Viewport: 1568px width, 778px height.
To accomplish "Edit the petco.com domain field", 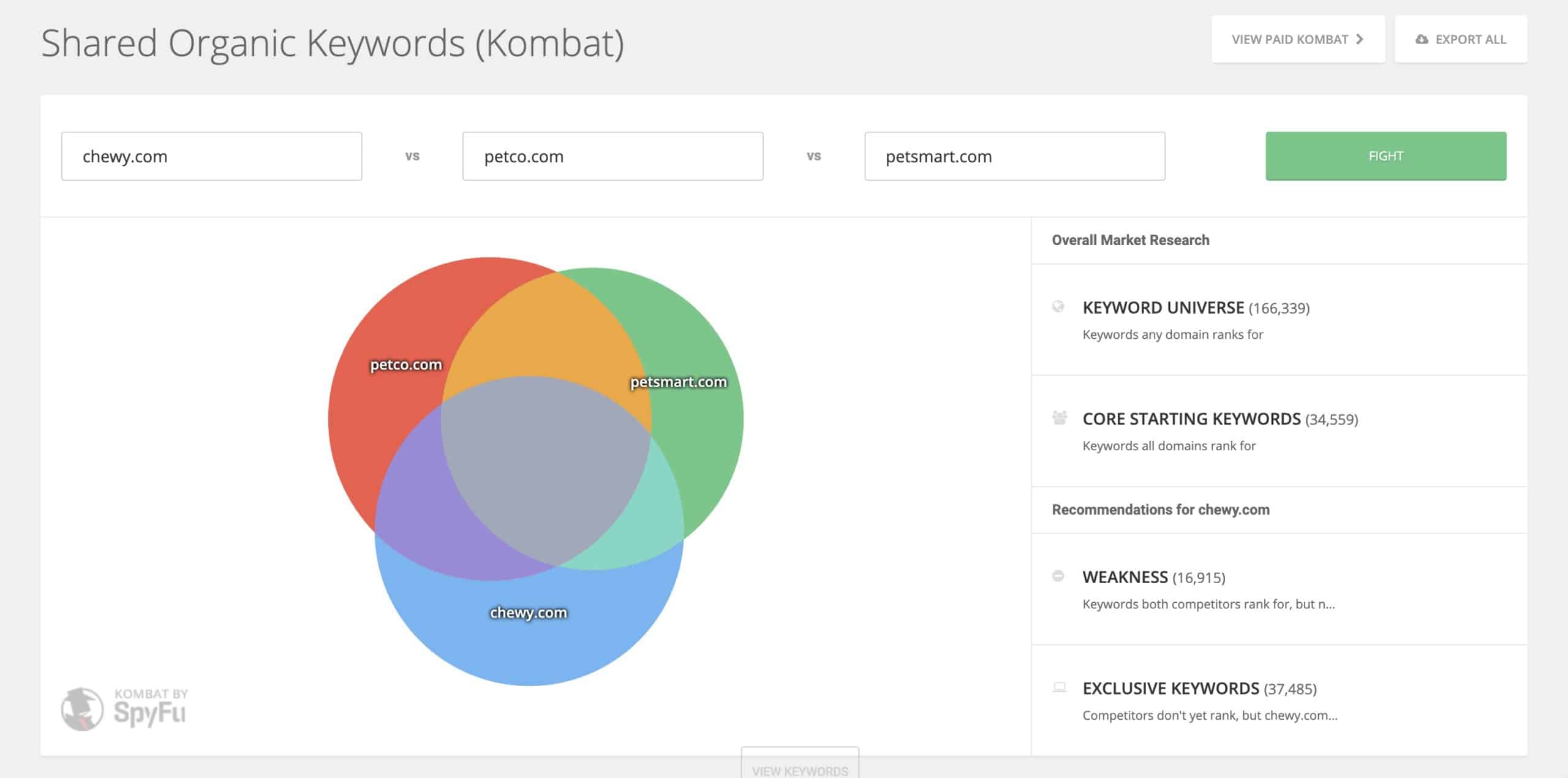I will [612, 156].
